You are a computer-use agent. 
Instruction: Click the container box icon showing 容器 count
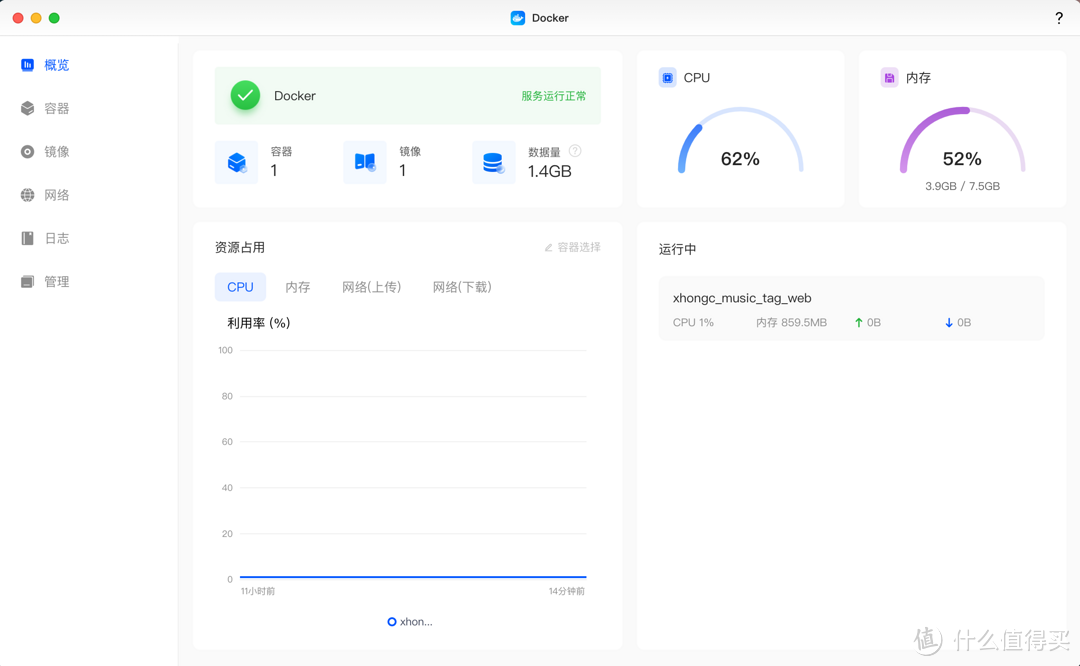click(x=236, y=162)
